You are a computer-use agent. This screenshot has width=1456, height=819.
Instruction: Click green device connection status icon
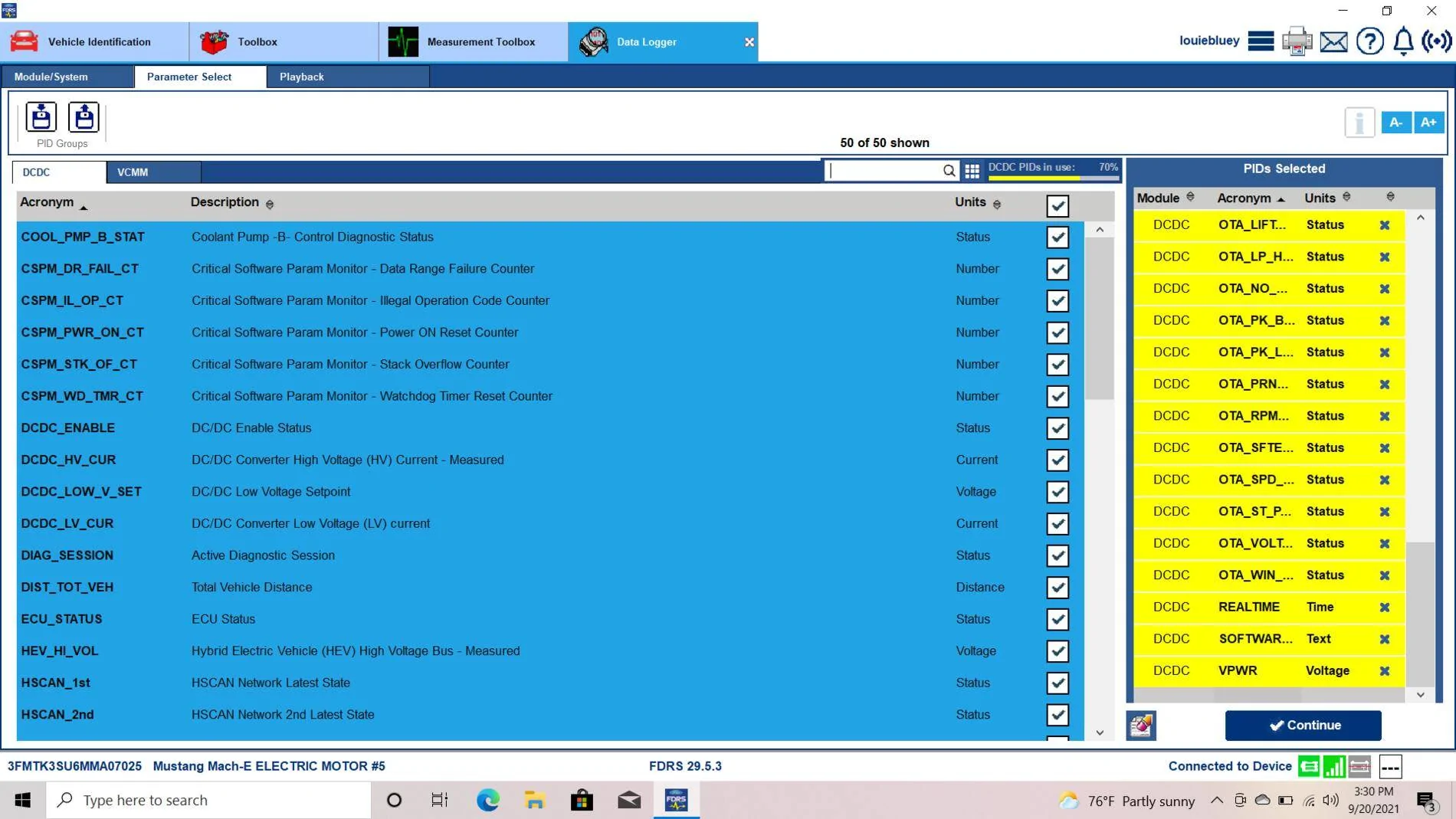click(1309, 766)
